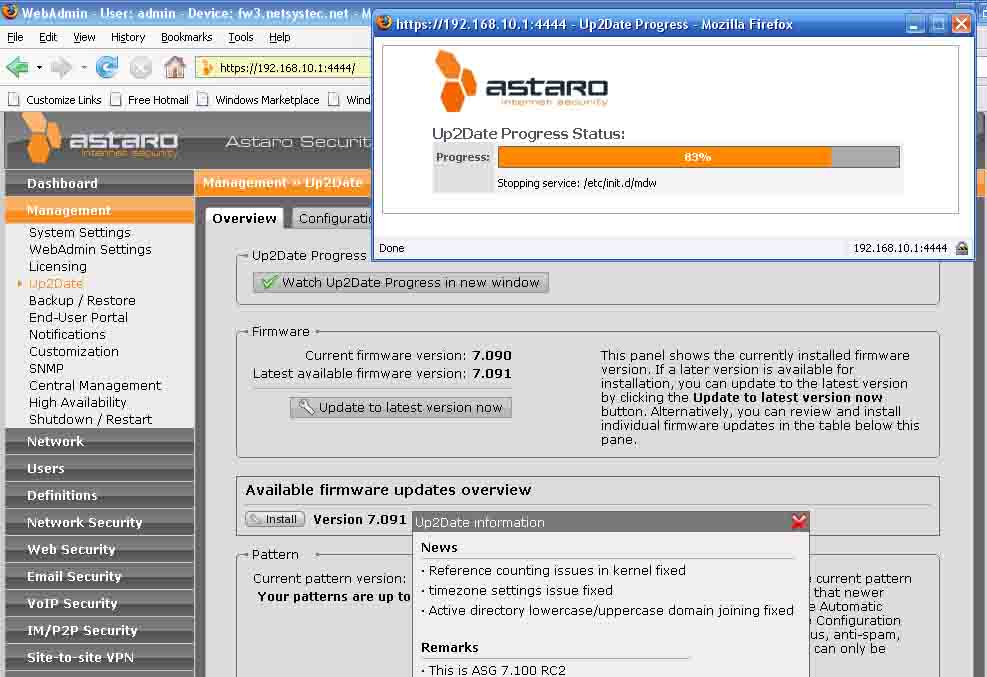
Task: Click the Astaro logo in WebAdmin header
Action: pyautogui.click(x=101, y=139)
